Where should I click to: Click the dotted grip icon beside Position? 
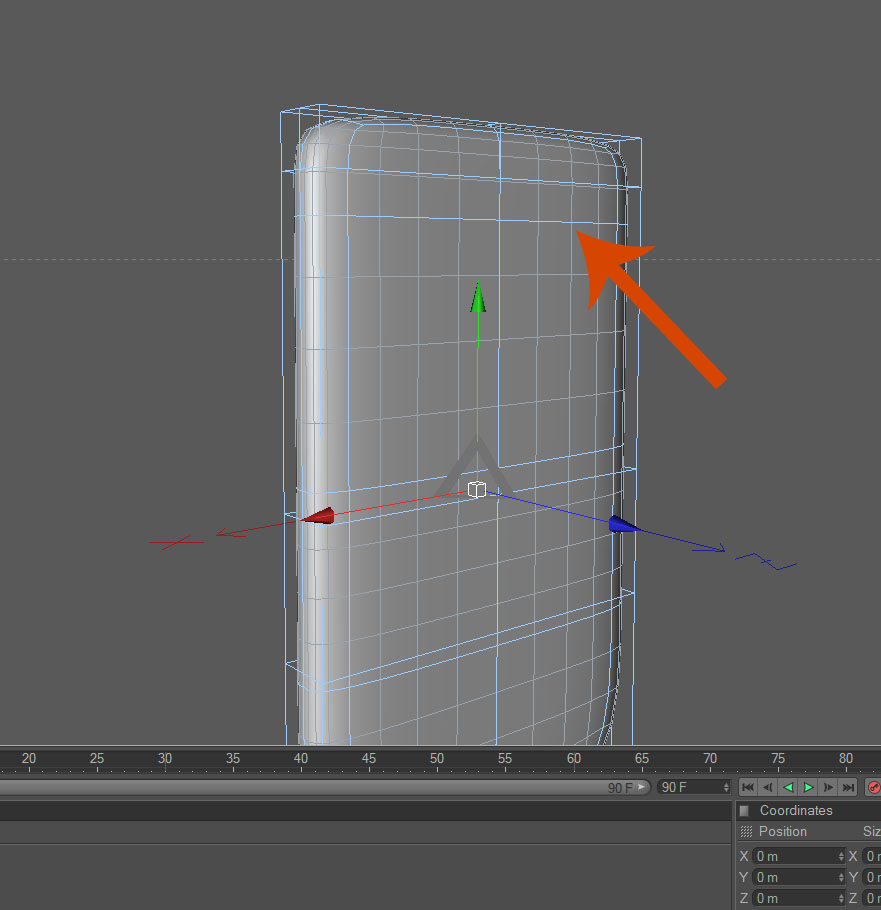pyautogui.click(x=746, y=832)
